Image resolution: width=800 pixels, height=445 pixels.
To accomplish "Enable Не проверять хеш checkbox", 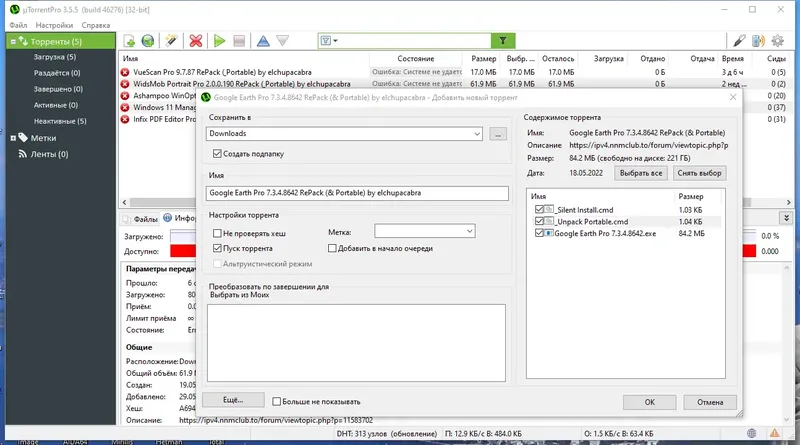I will [x=217, y=233].
